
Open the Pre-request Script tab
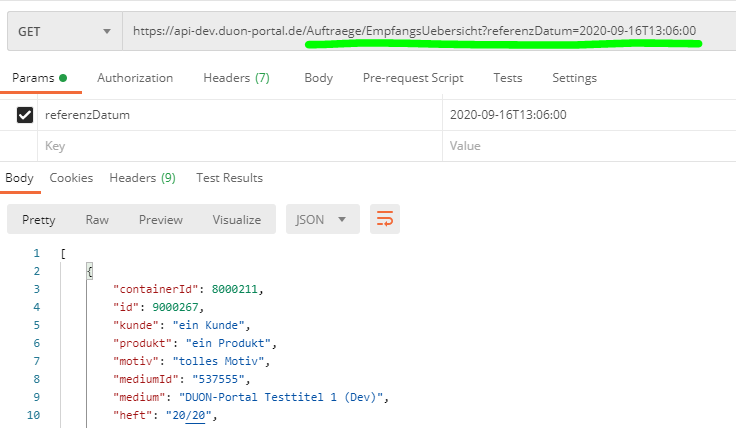413,78
